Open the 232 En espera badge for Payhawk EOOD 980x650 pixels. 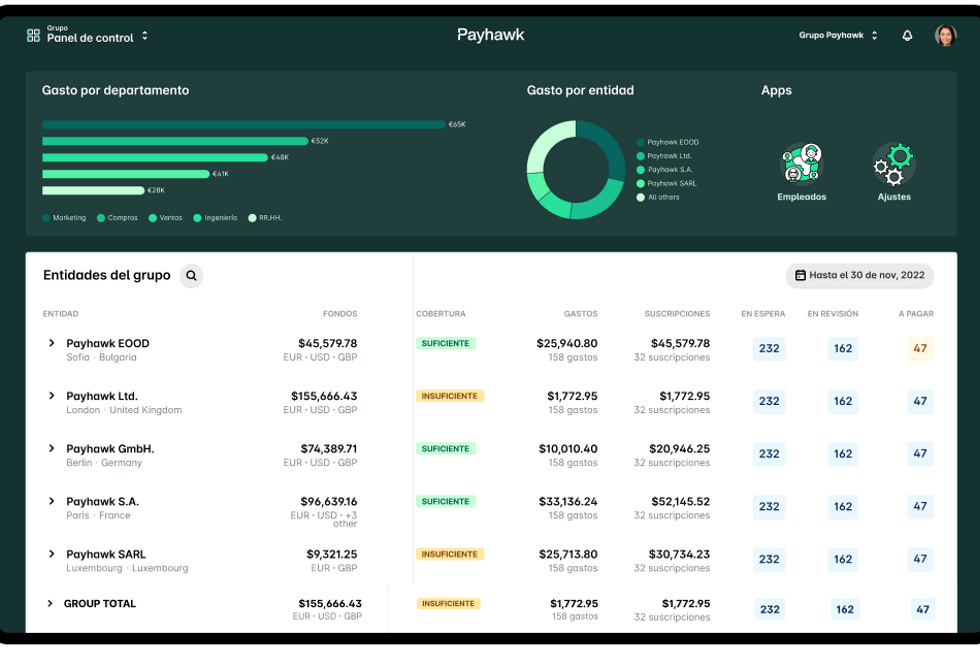pyautogui.click(x=769, y=349)
